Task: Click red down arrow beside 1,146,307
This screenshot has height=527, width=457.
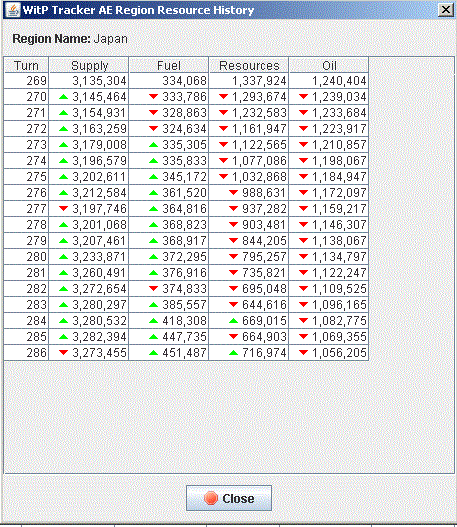Action: (x=303, y=225)
